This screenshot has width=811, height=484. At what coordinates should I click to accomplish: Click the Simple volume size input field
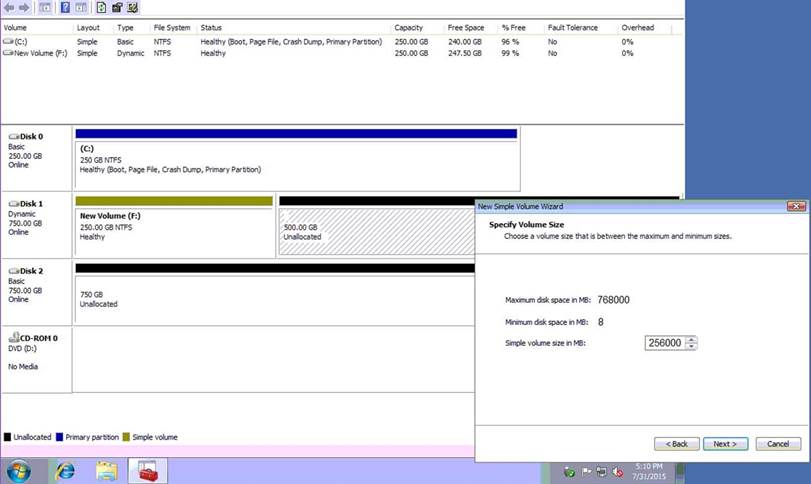(665, 343)
